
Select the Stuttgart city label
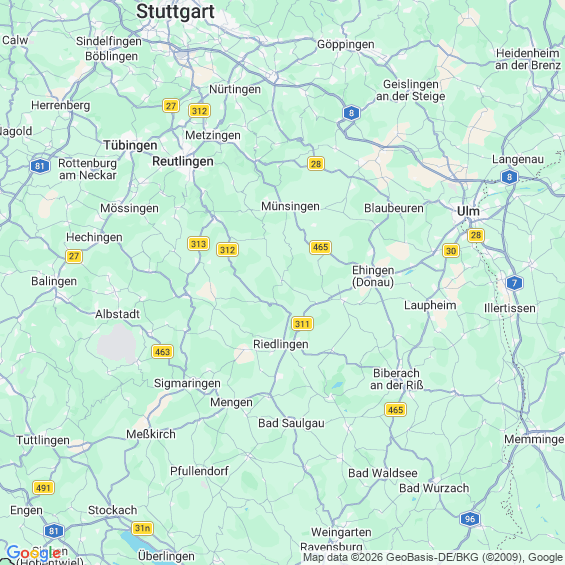[x=175, y=11]
